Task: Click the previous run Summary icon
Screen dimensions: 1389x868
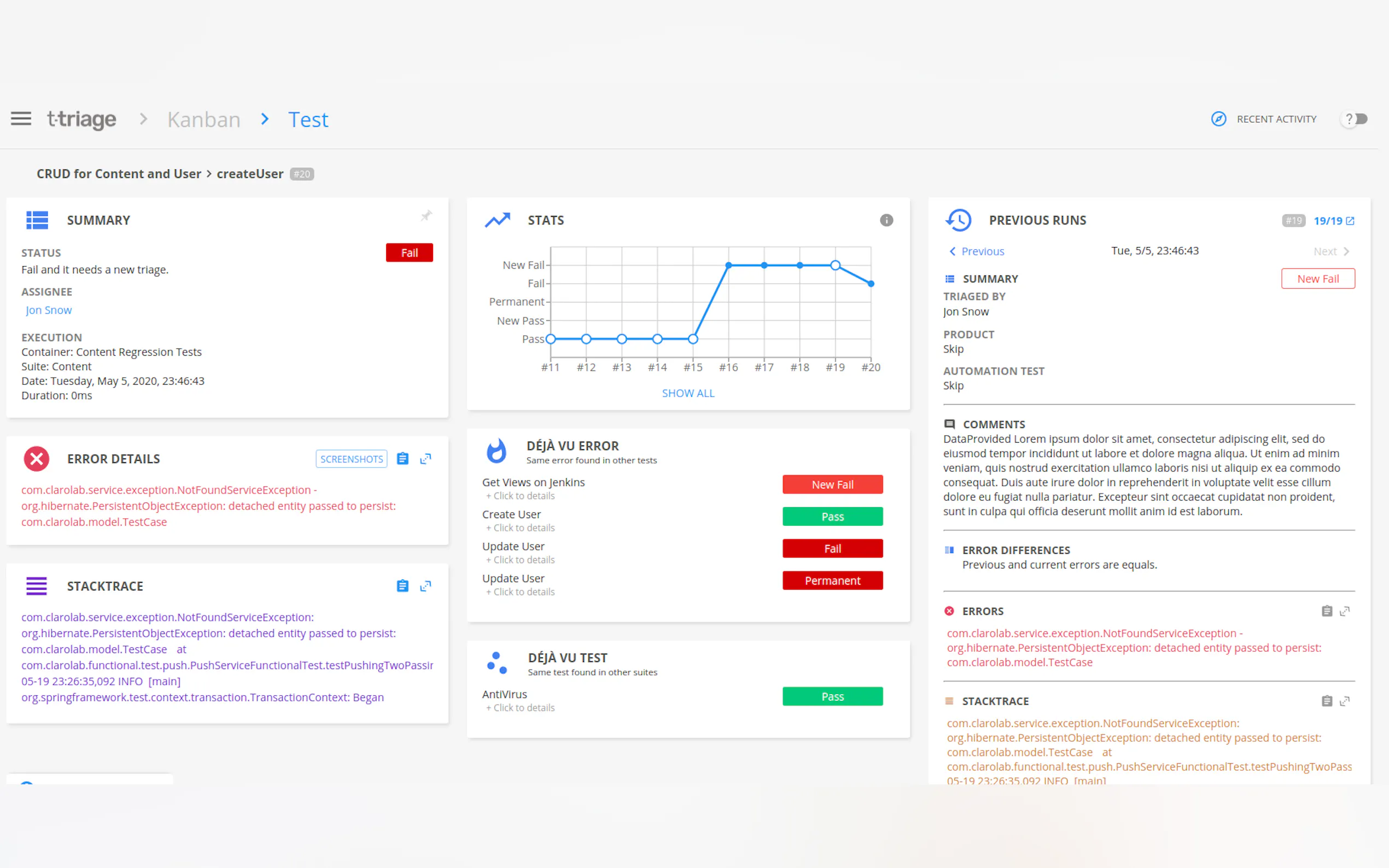Action: [x=950, y=279]
